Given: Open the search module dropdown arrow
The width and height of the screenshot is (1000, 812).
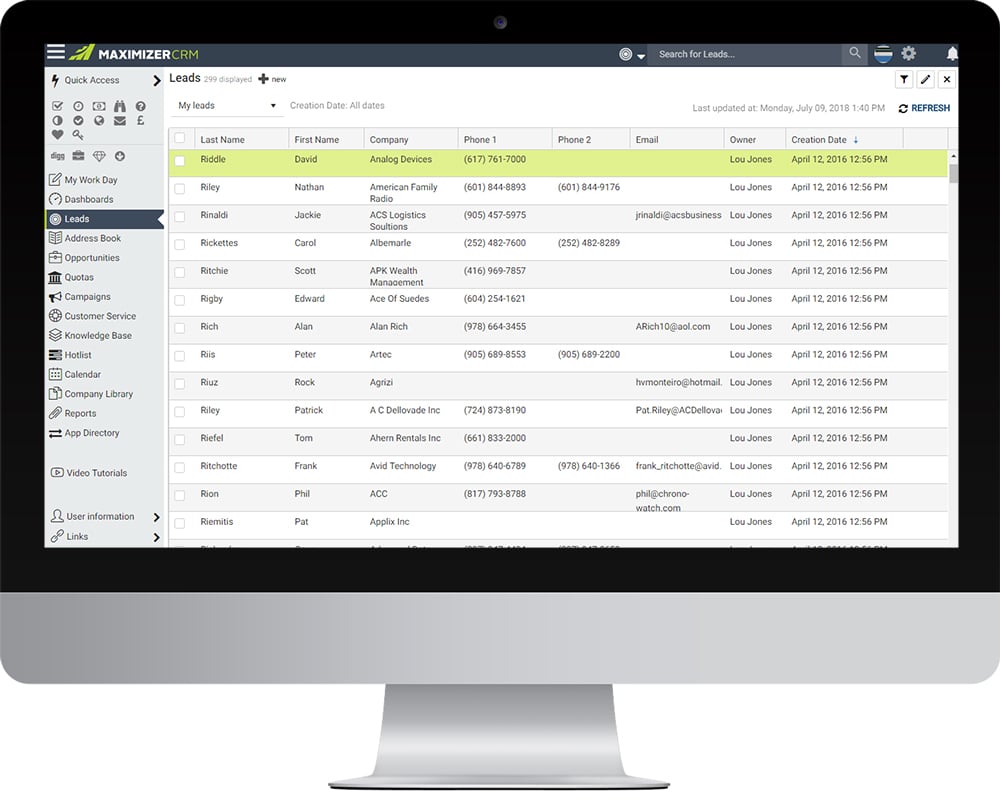Looking at the screenshot, I should 641,55.
